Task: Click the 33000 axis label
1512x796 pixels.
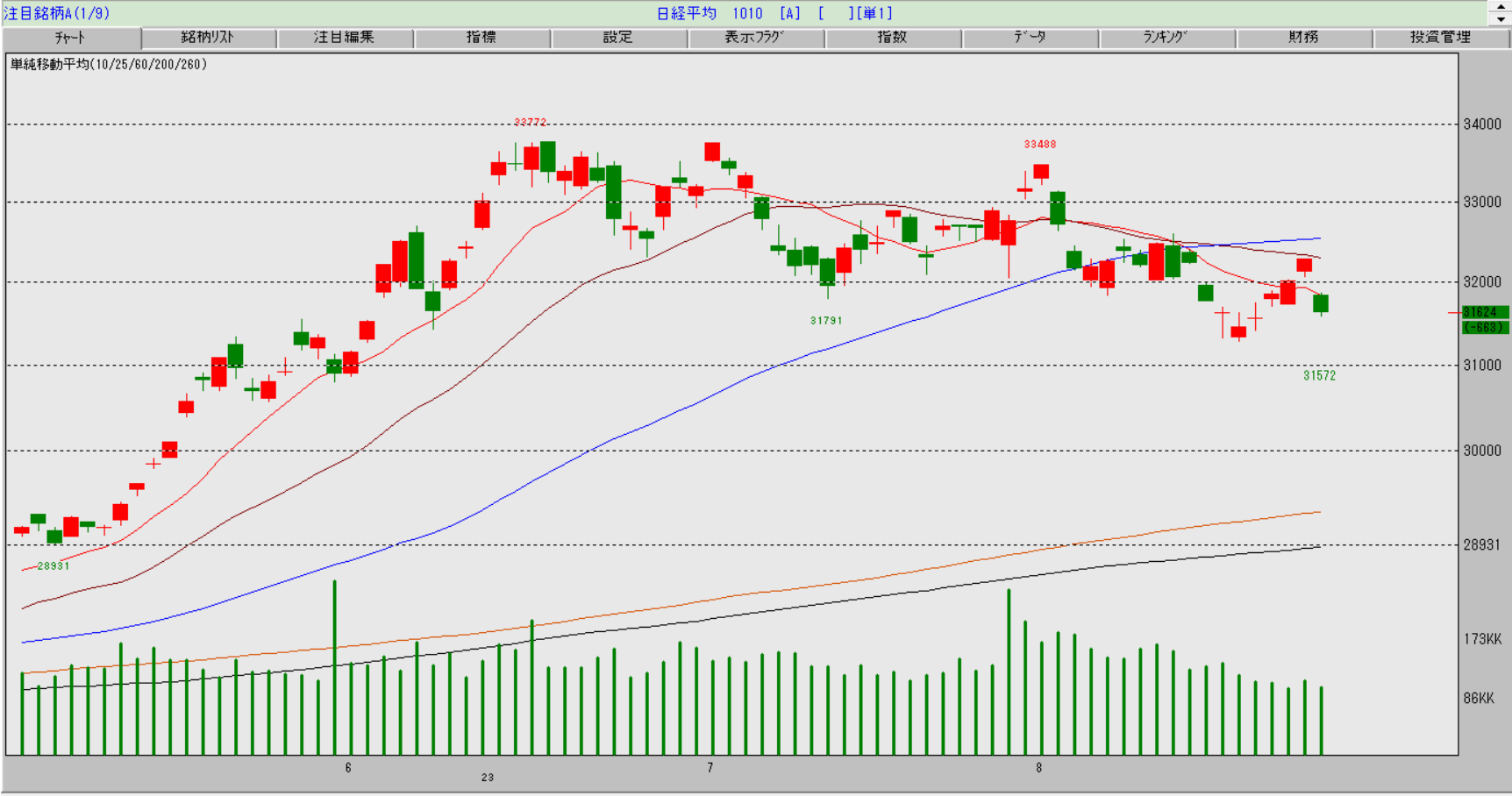Action: point(1482,202)
